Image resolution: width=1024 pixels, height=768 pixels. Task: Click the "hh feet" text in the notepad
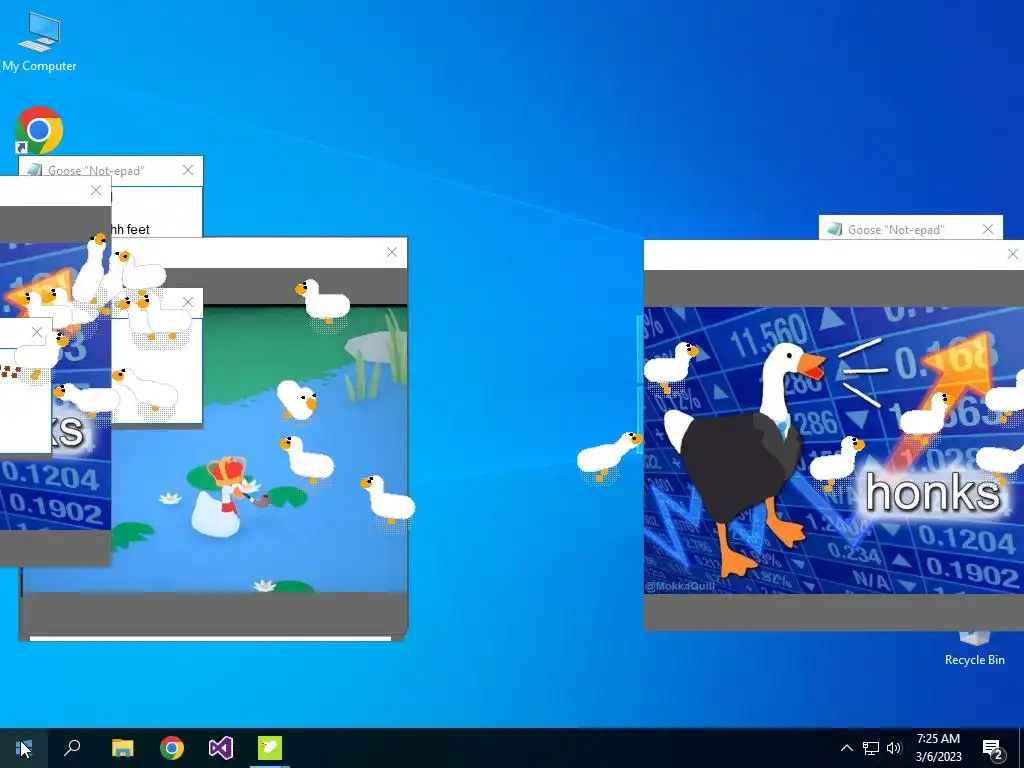point(129,229)
